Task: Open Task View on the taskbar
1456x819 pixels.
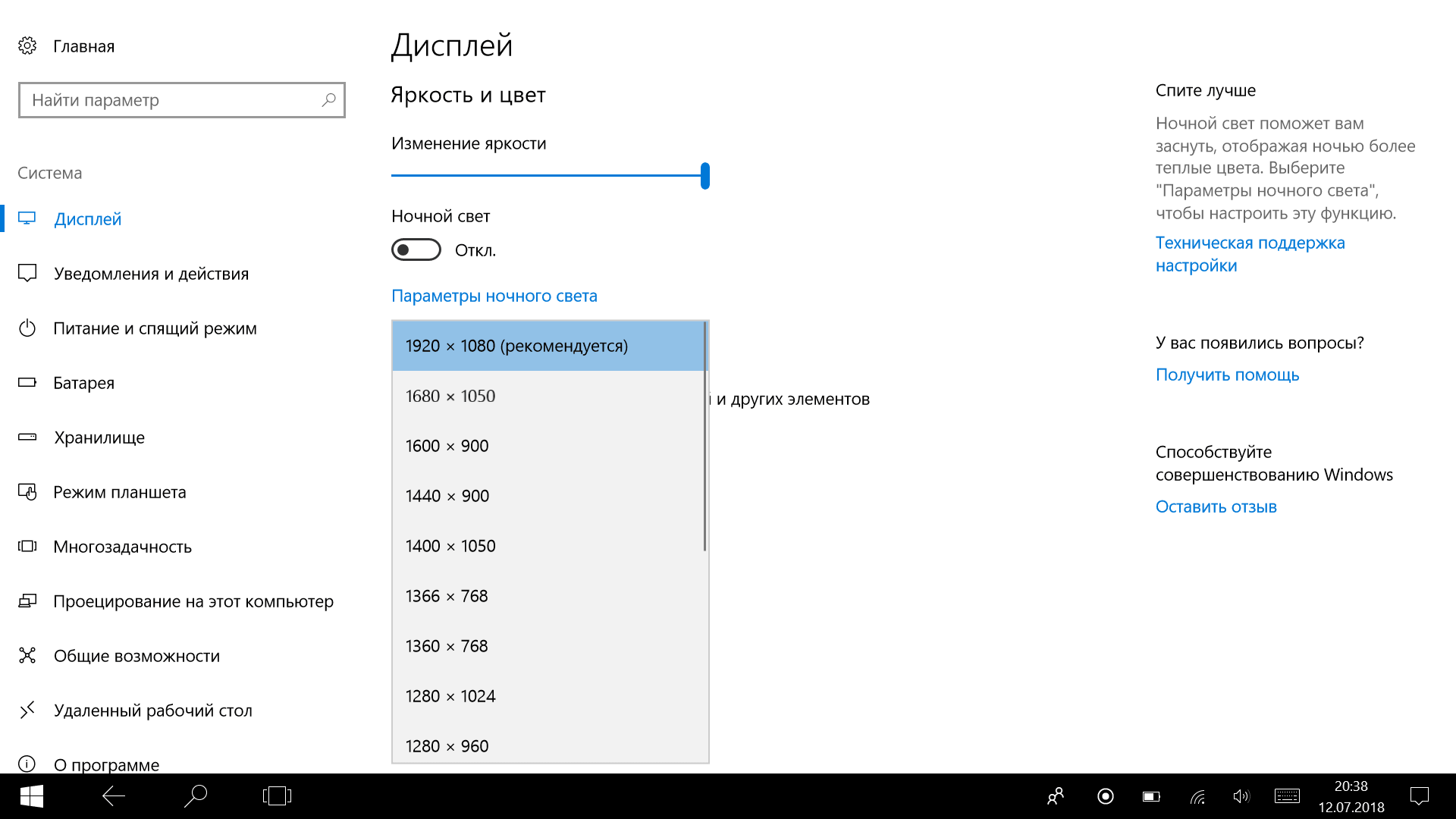Action: point(277,796)
